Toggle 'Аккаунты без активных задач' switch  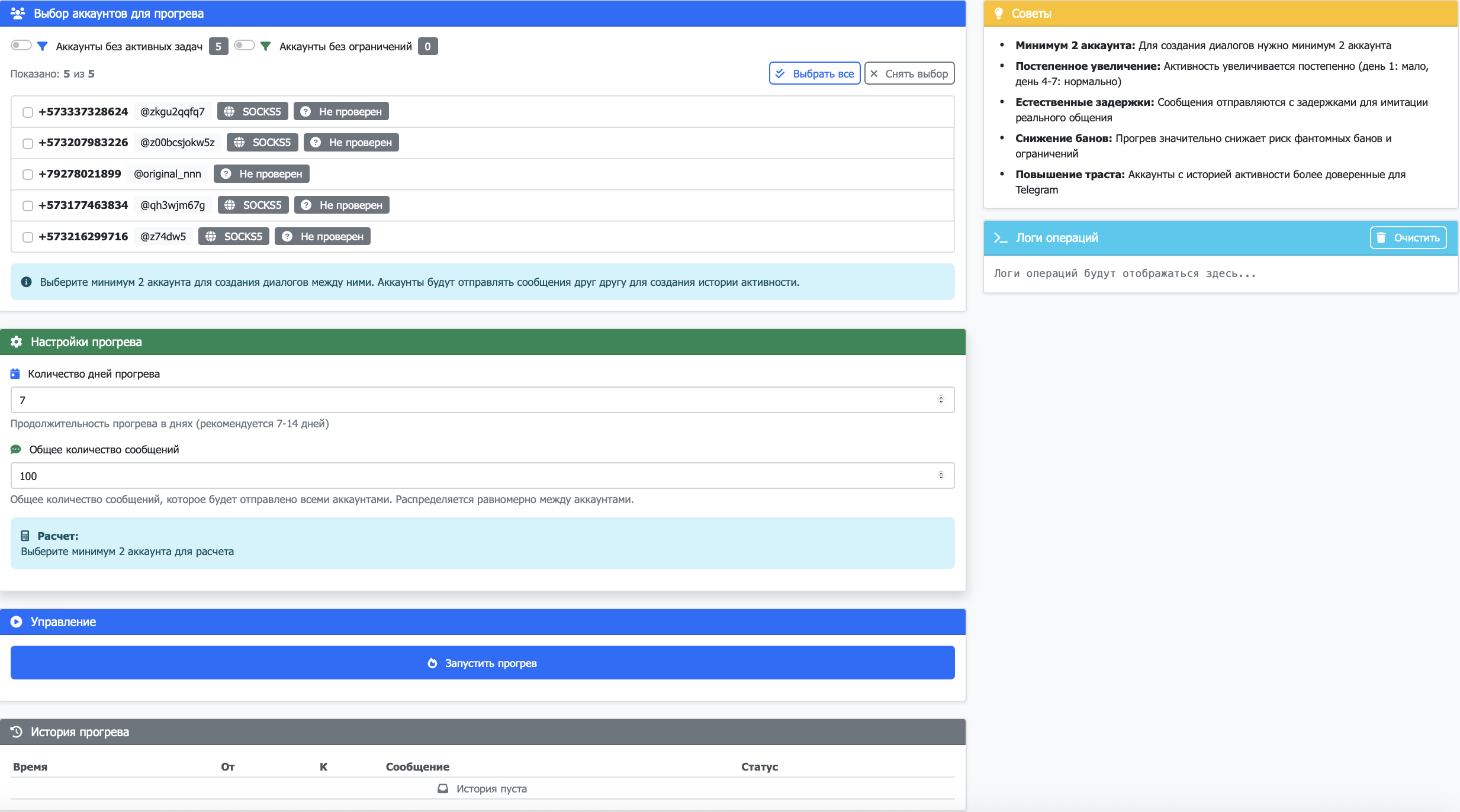pyautogui.click(x=21, y=46)
